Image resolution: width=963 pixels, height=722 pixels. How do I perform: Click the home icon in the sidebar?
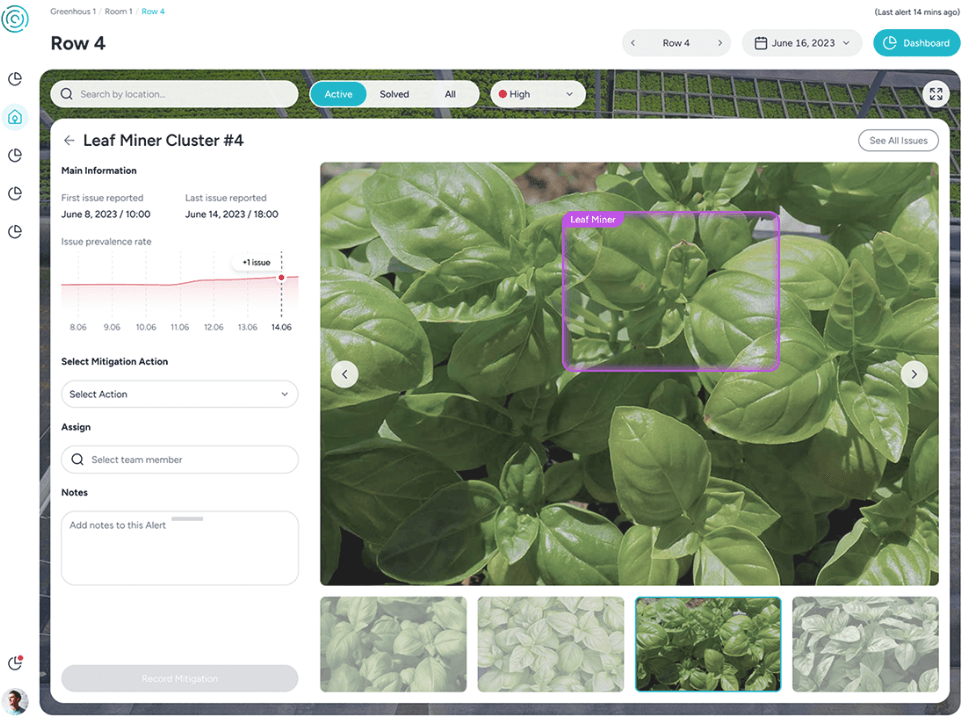(x=15, y=117)
